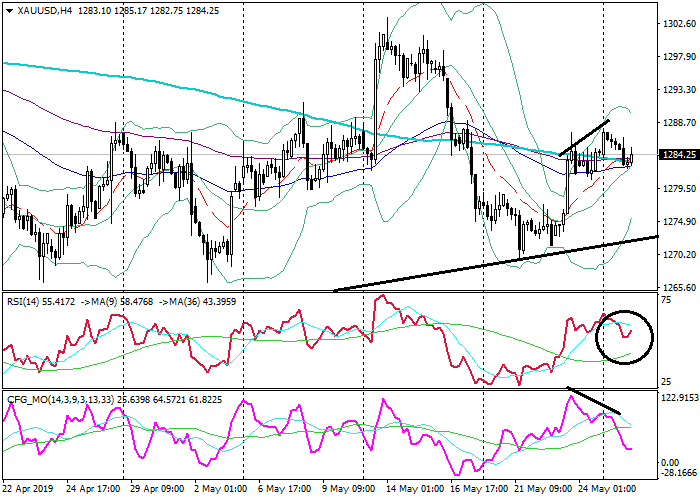Select the short rising trendline above recent candles
The image size is (700, 500).
pos(584,138)
